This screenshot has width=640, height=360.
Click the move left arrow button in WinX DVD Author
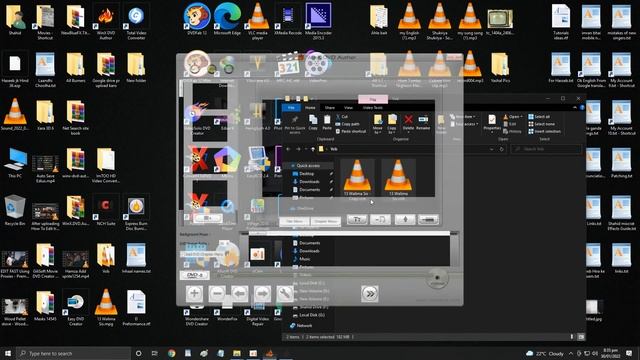coord(240,293)
